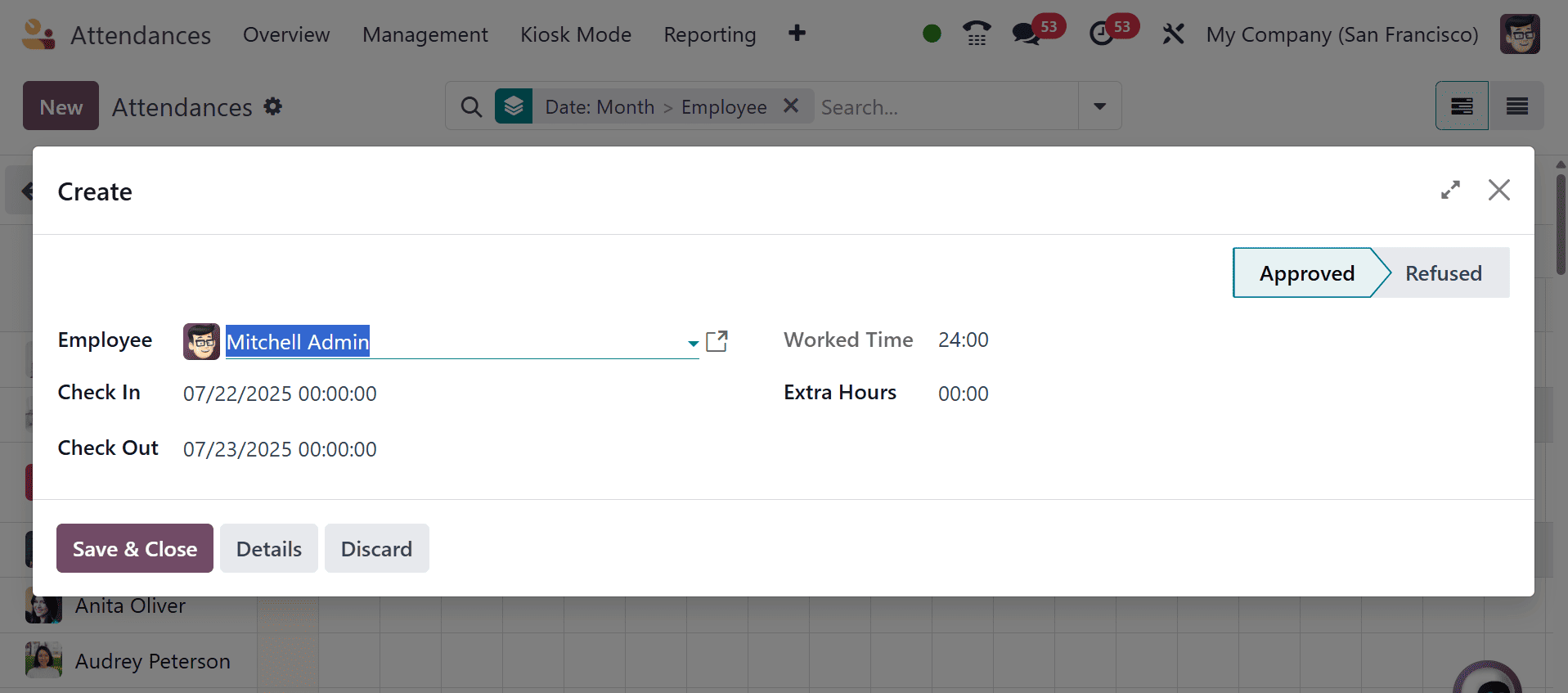Expand the Create dialog to full screen
Viewport: 1568px width, 693px height.
point(1450,190)
